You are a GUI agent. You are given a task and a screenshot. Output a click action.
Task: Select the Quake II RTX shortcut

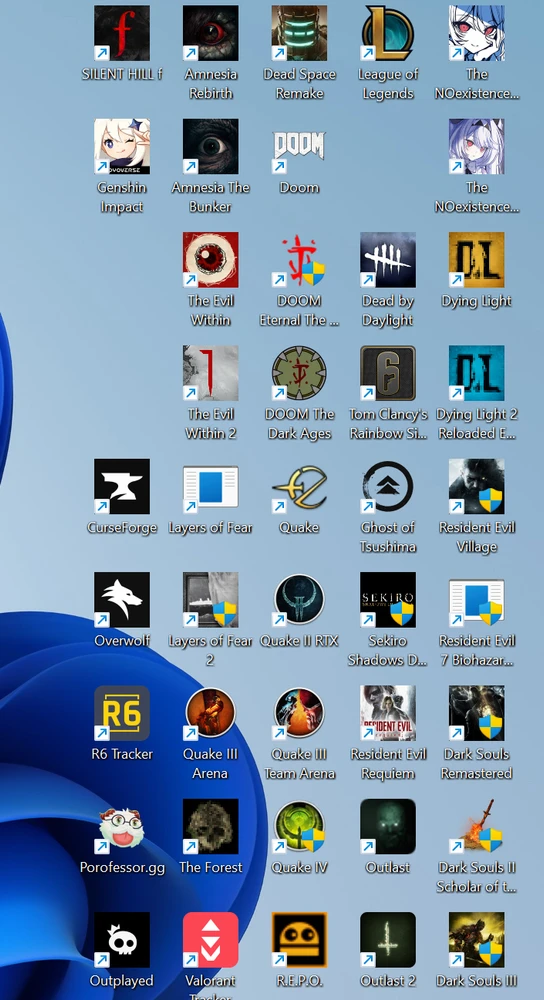click(299, 599)
